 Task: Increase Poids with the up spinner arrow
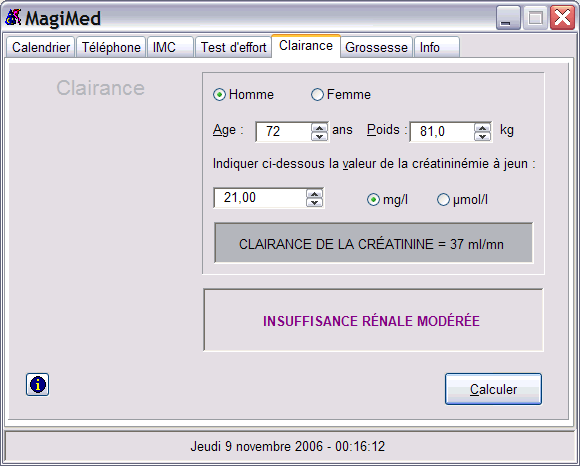click(x=482, y=128)
